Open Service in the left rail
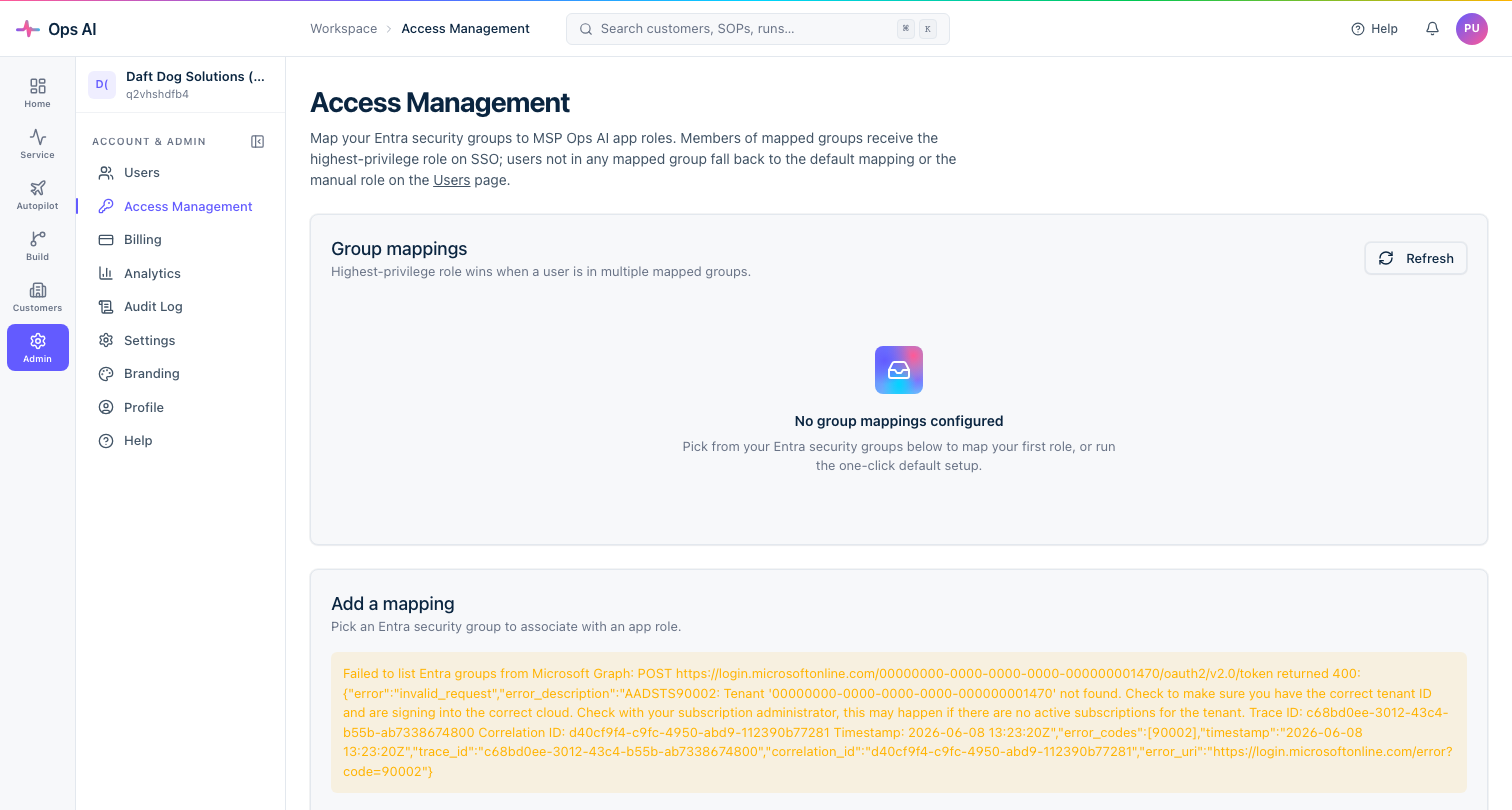This screenshot has width=1512, height=810. (38, 144)
